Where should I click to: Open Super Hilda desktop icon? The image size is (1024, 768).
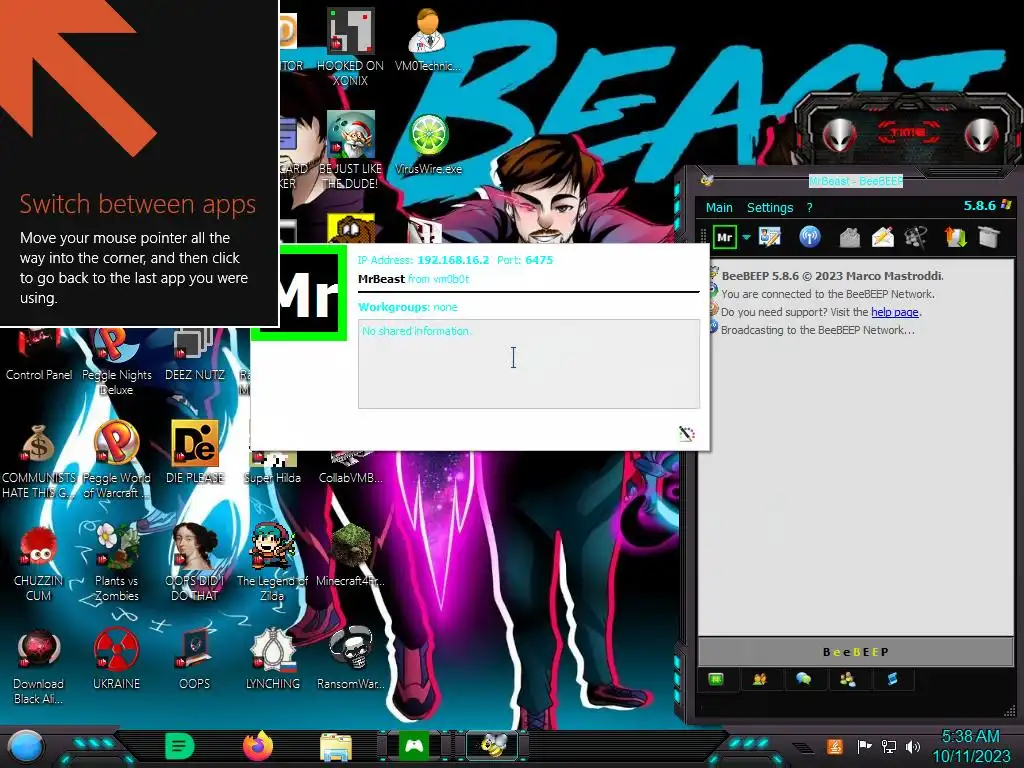pyautogui.click(x=272, y=468)
